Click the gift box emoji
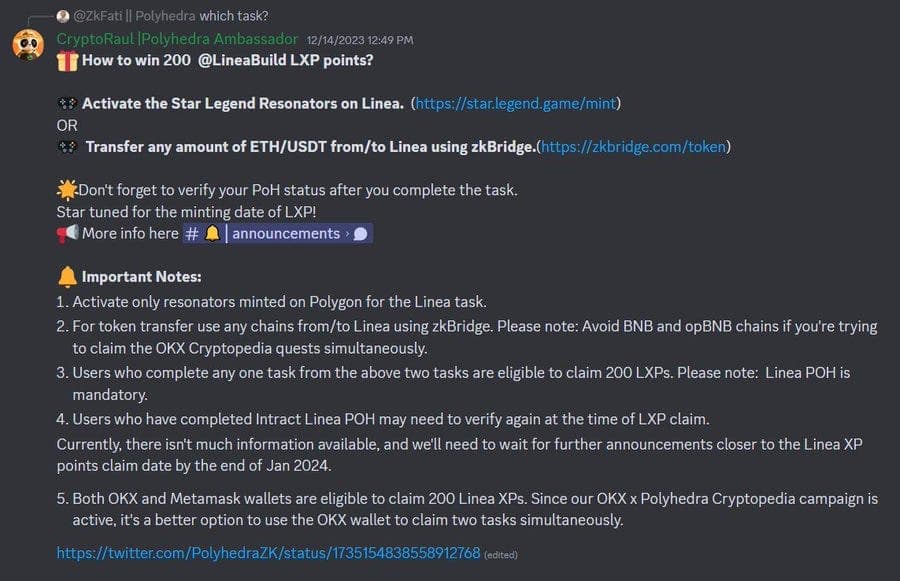Screen dimensions: 900x581 (x=67, y=61)
